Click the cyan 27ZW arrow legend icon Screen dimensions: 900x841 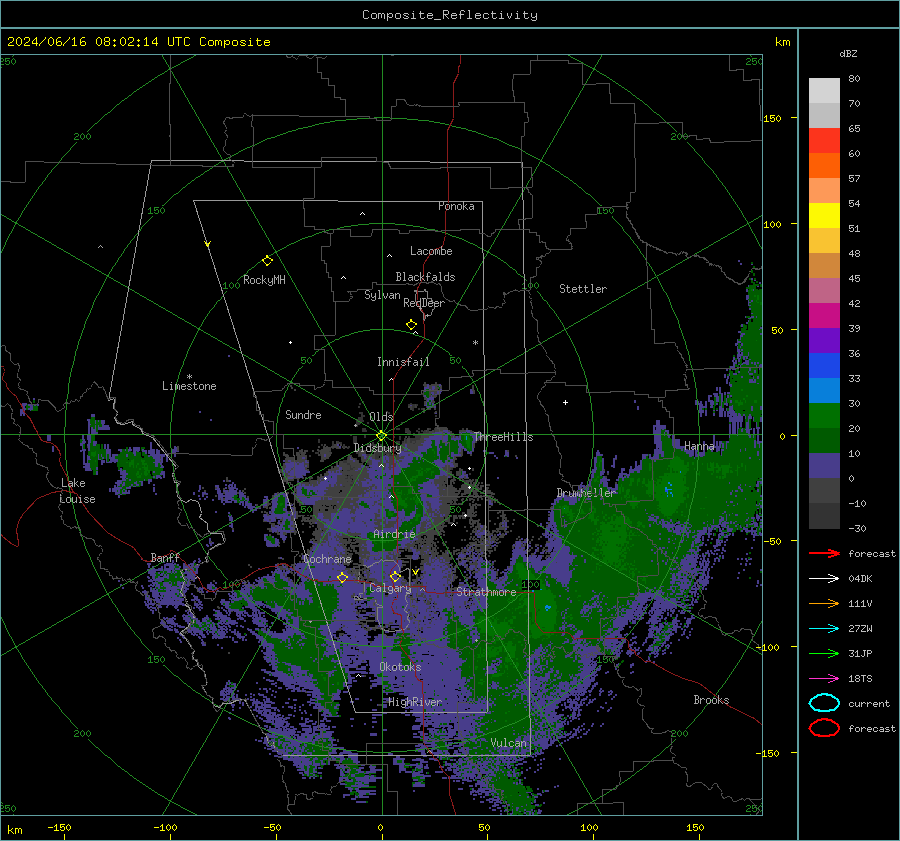824,629
